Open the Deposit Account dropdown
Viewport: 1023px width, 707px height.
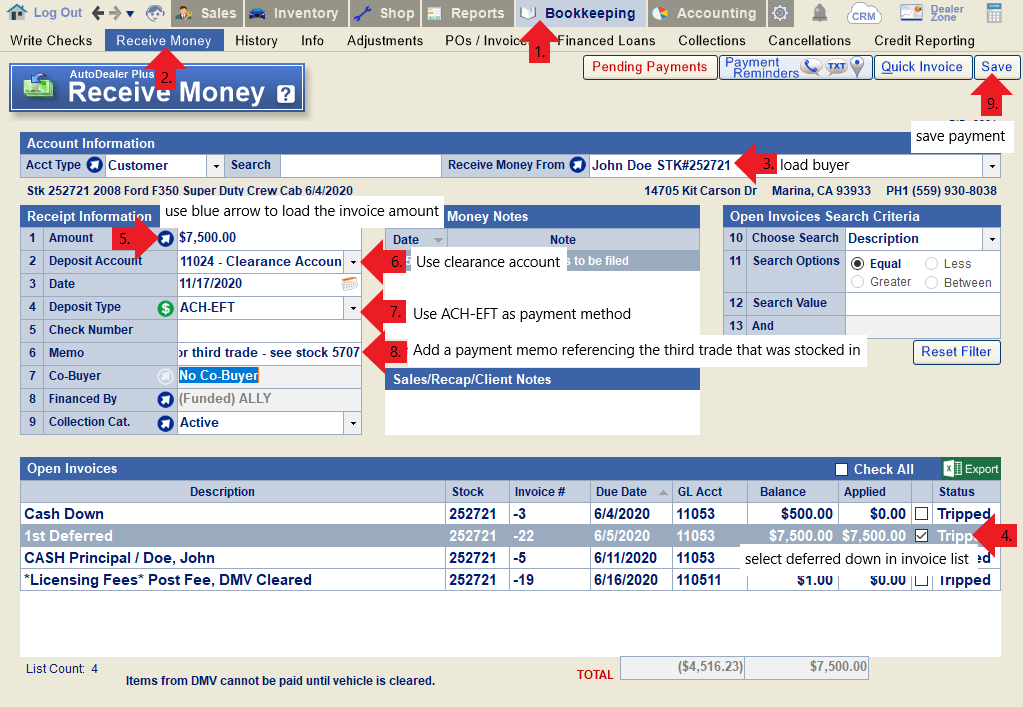pos(353,262)
